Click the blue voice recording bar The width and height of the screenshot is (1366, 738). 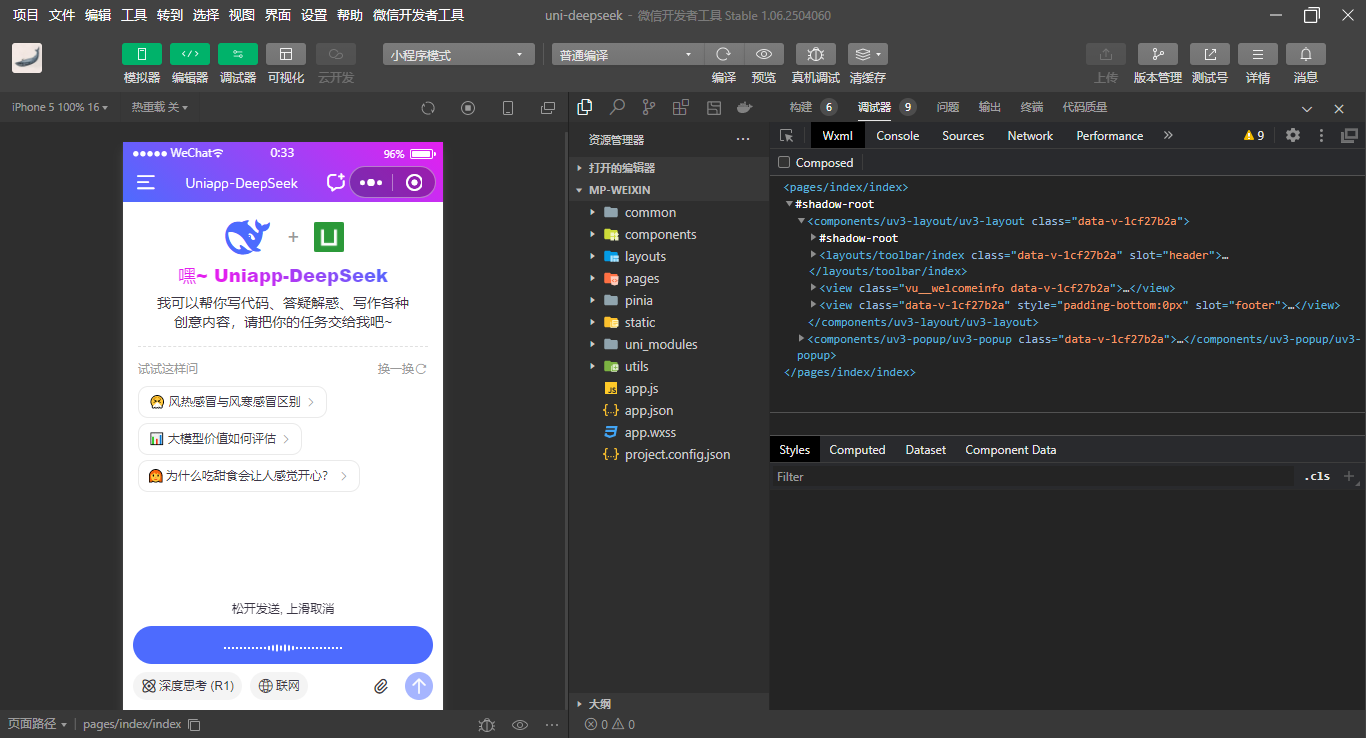(x=283, y=645)
